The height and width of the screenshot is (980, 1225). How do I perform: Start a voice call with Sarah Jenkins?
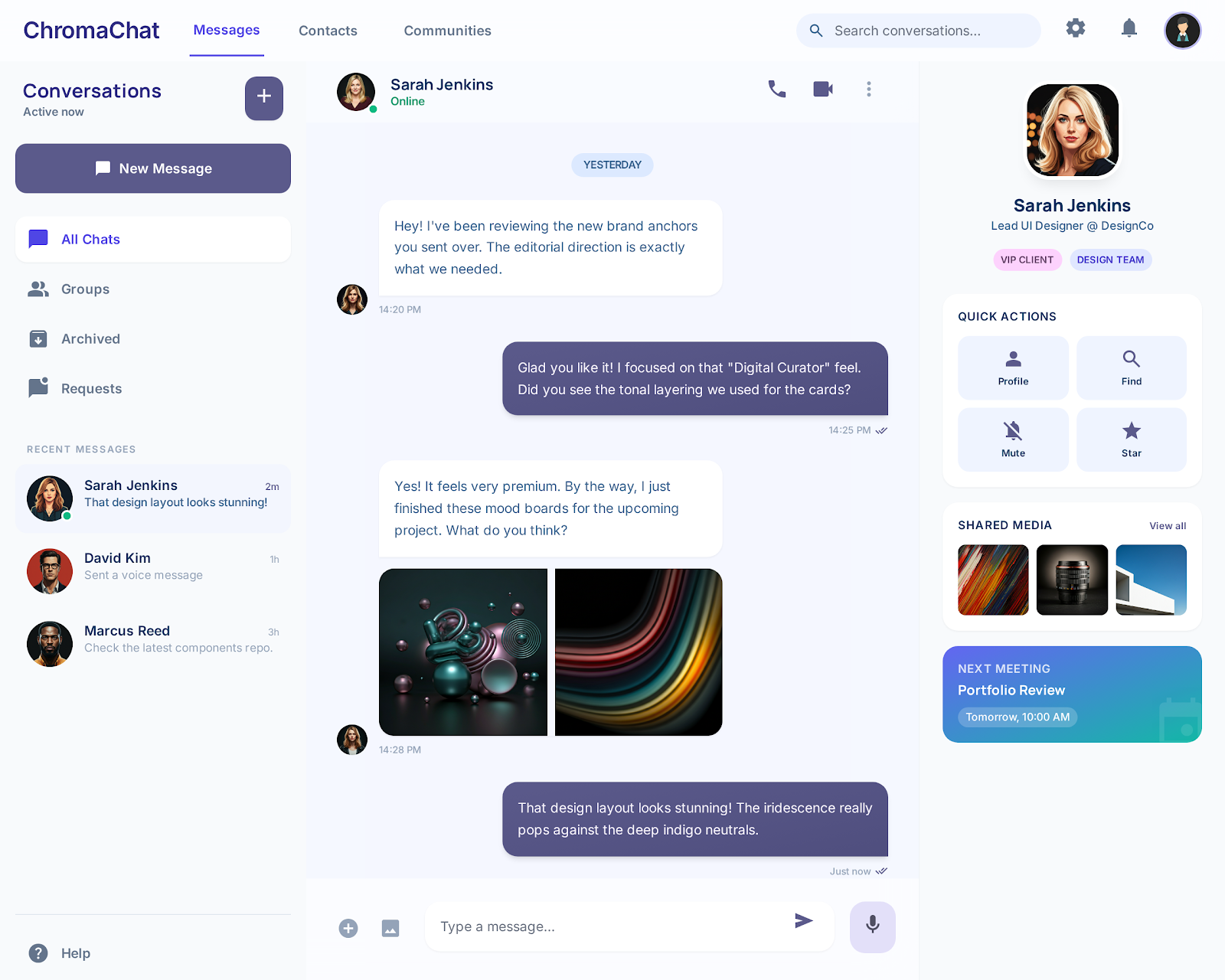coord(776,89)
